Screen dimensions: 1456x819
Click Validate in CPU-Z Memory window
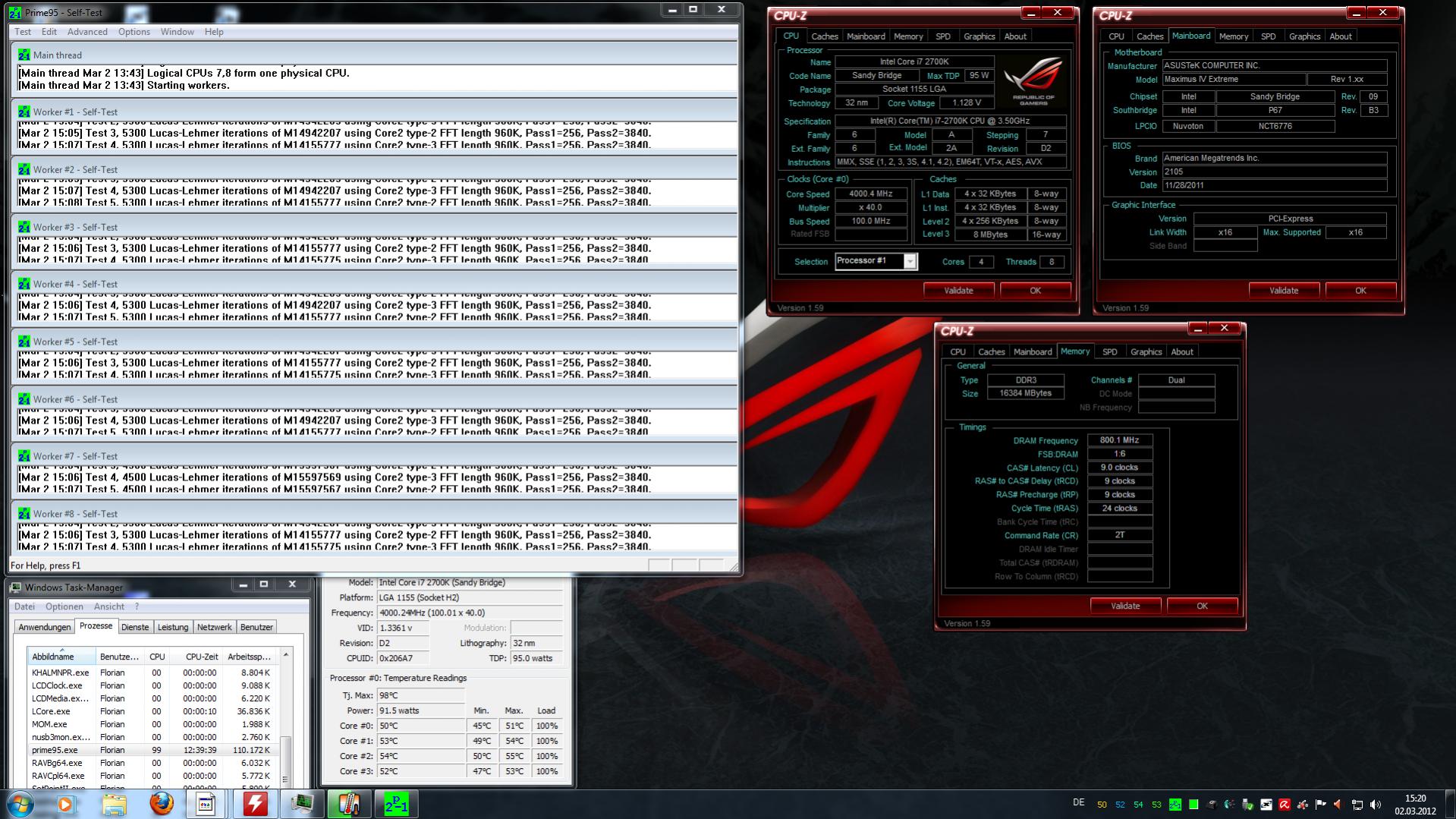(x=1125, y=606)
